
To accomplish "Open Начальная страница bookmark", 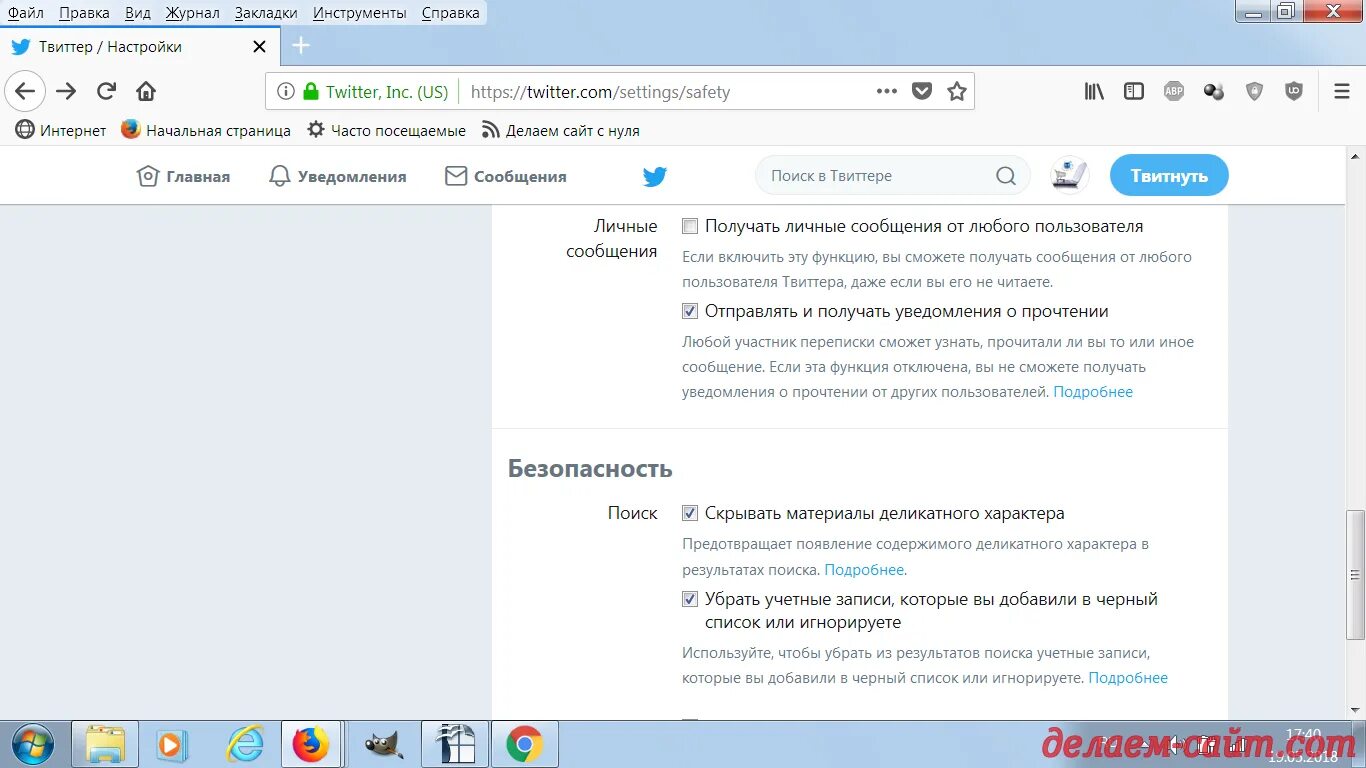I will point(206,130).
